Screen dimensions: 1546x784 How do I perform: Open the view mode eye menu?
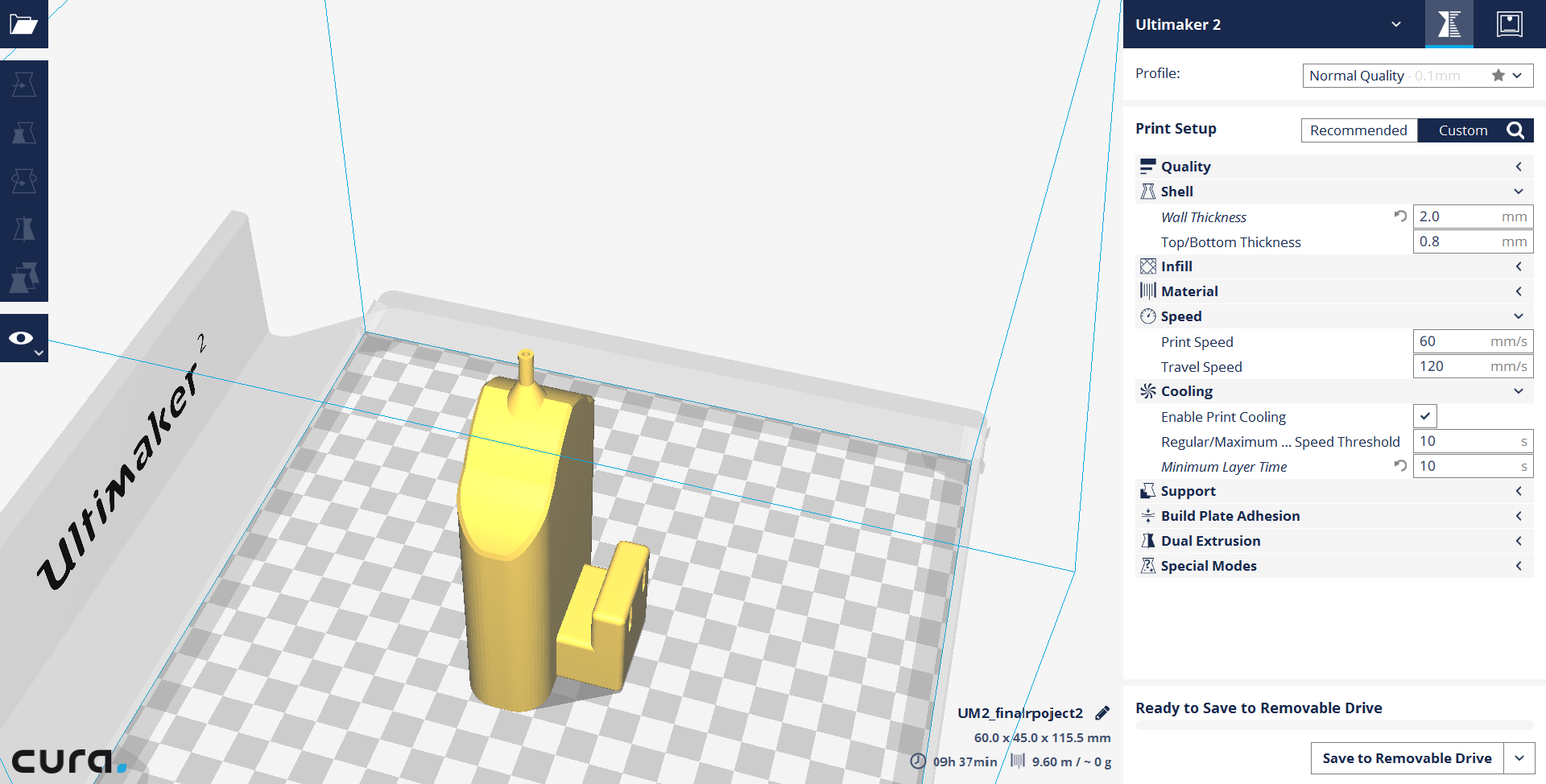click(23, 338)
